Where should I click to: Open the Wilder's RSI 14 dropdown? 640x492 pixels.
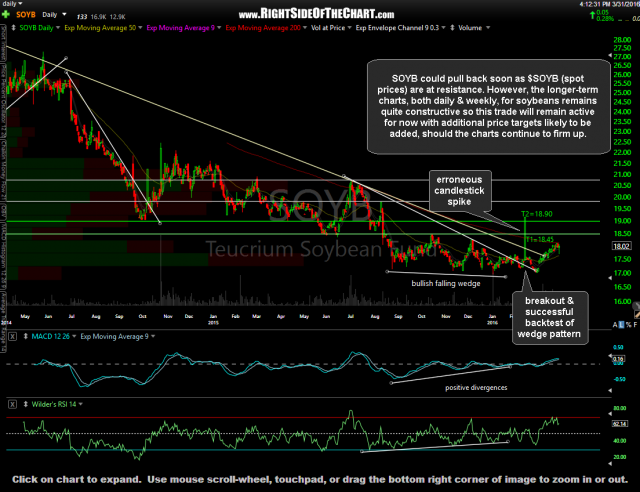[x=80, y=404]
